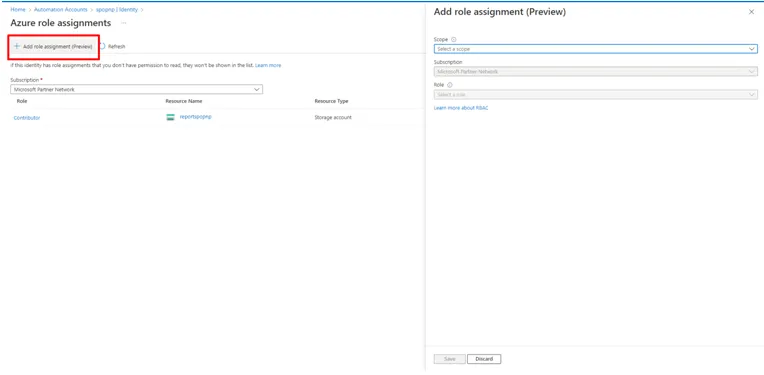The width and height of the screenshot is (764, 375).
Task: Open the Select a role dropdown
Action: pyautogui.click(x=595, y=94)
